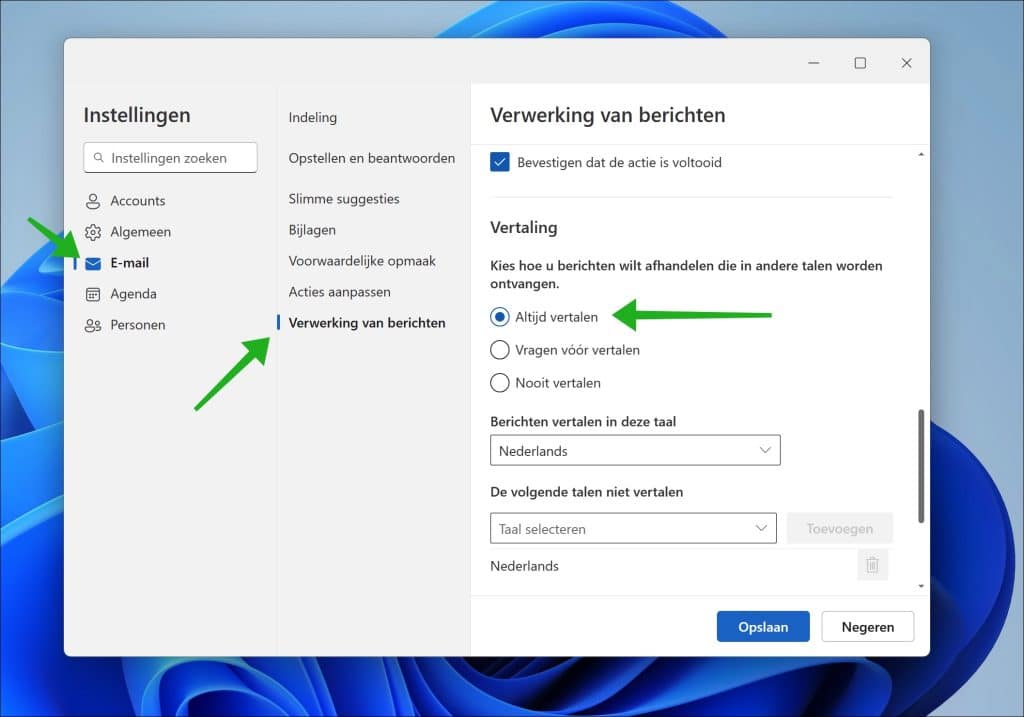Click the vertical scrollbar thumb in the settings pane

pos(921,466)
